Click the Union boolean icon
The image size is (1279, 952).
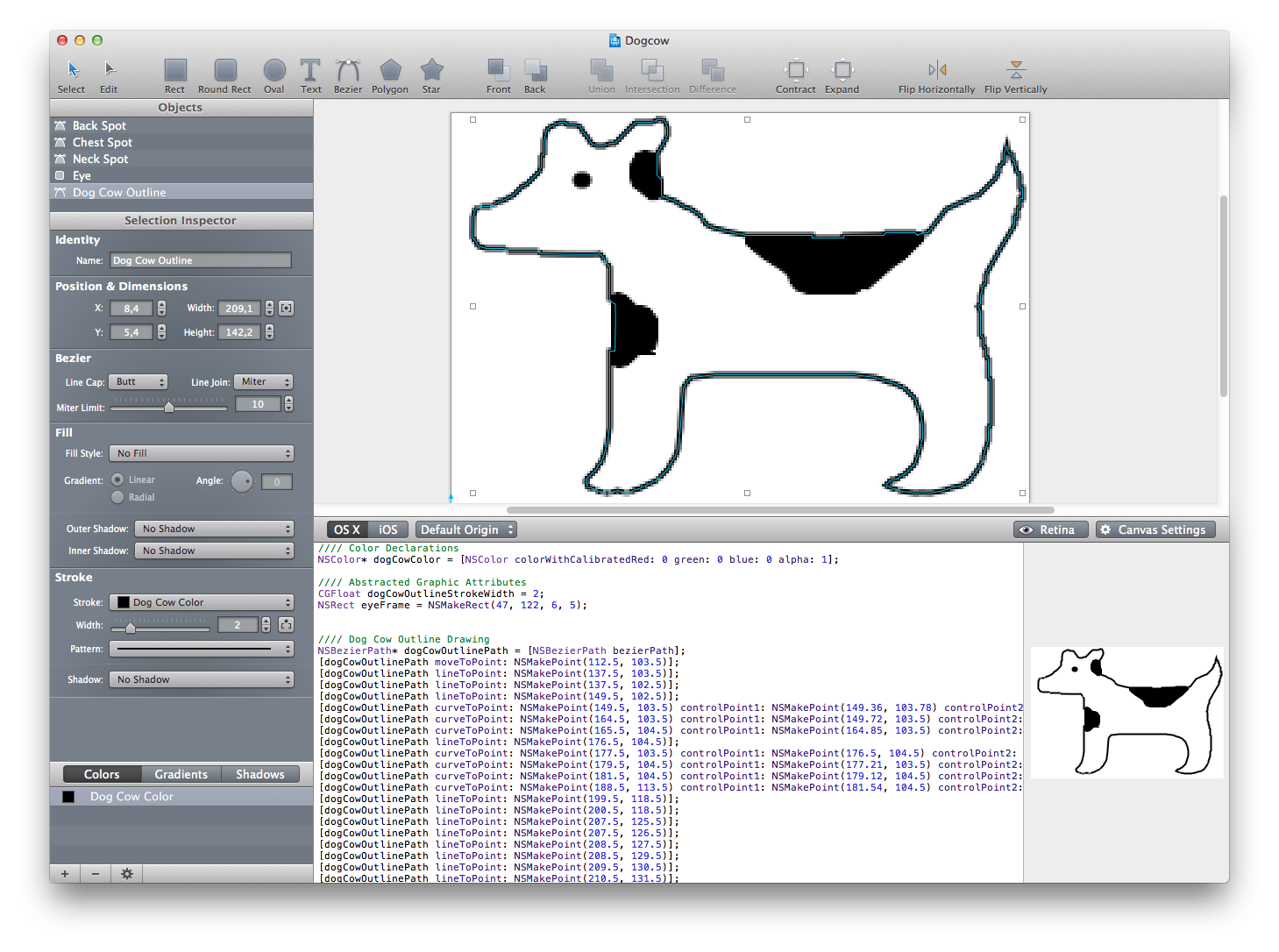pos(601,69)
